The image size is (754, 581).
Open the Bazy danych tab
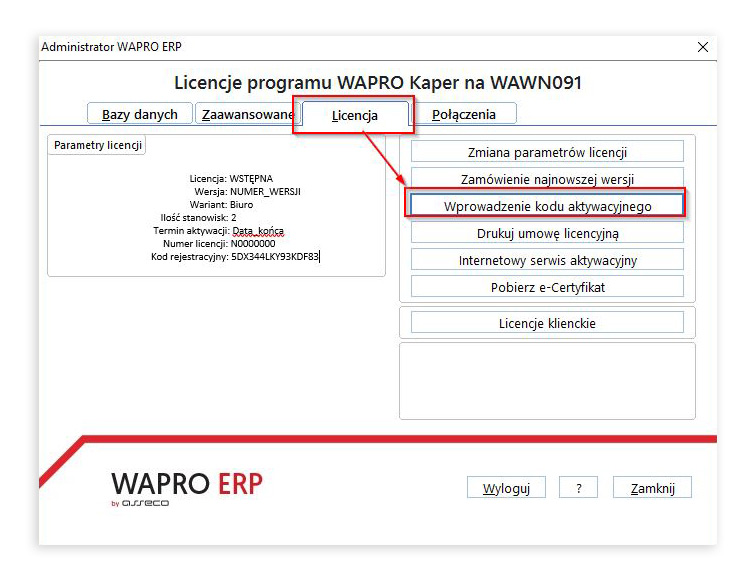click(x=139, y=114)
